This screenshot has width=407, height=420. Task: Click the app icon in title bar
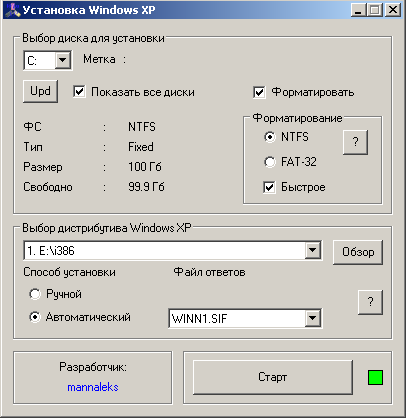(x=13, y=10)
